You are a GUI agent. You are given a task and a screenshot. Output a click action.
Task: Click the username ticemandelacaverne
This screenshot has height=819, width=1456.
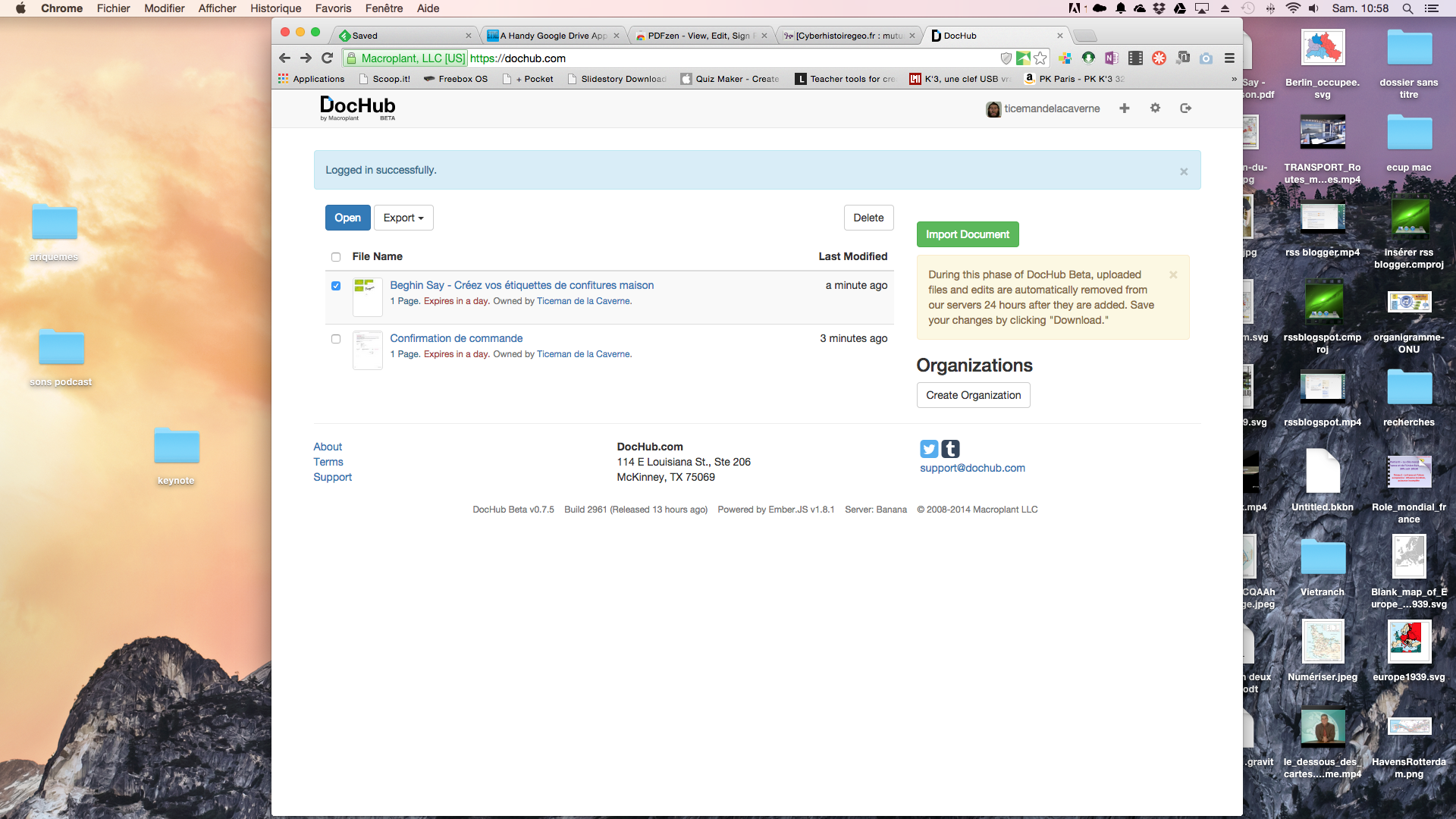point(1052,108)
